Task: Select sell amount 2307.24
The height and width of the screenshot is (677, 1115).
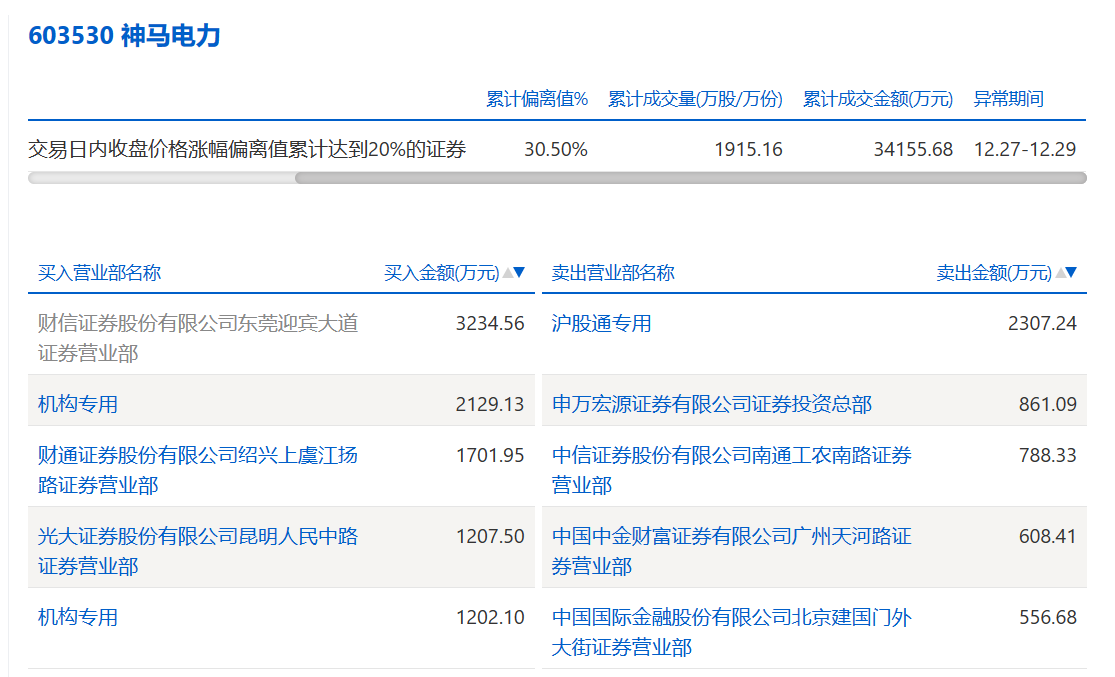Action: tap(1042, 324)
